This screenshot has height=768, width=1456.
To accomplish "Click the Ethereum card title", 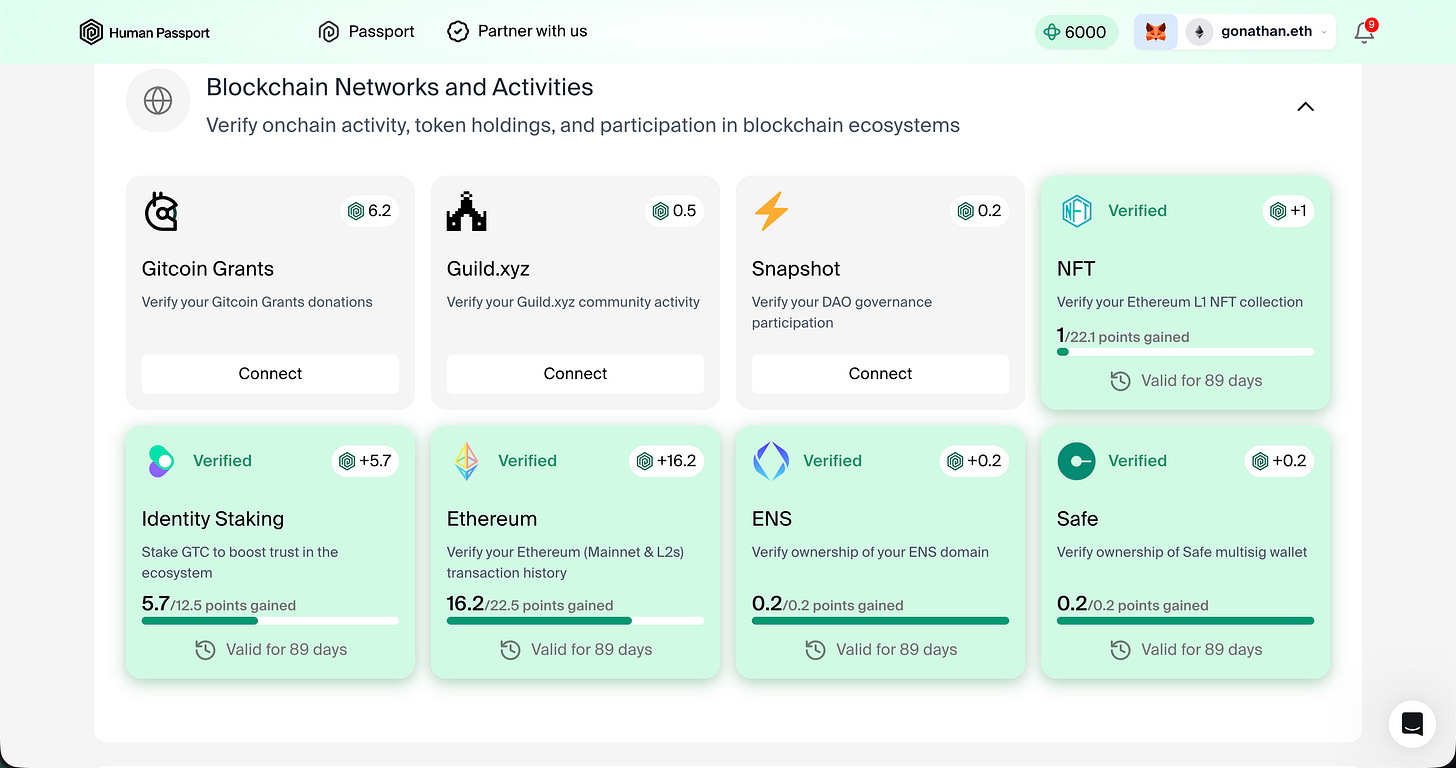I will coord(492,519).
